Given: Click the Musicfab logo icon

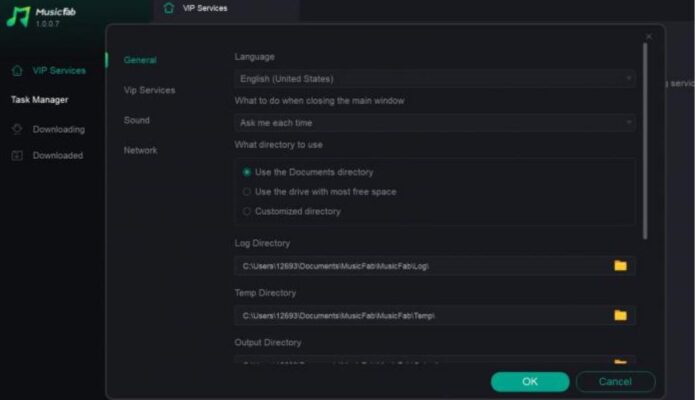Looking at the screenshot, I should tap(17, 17).
